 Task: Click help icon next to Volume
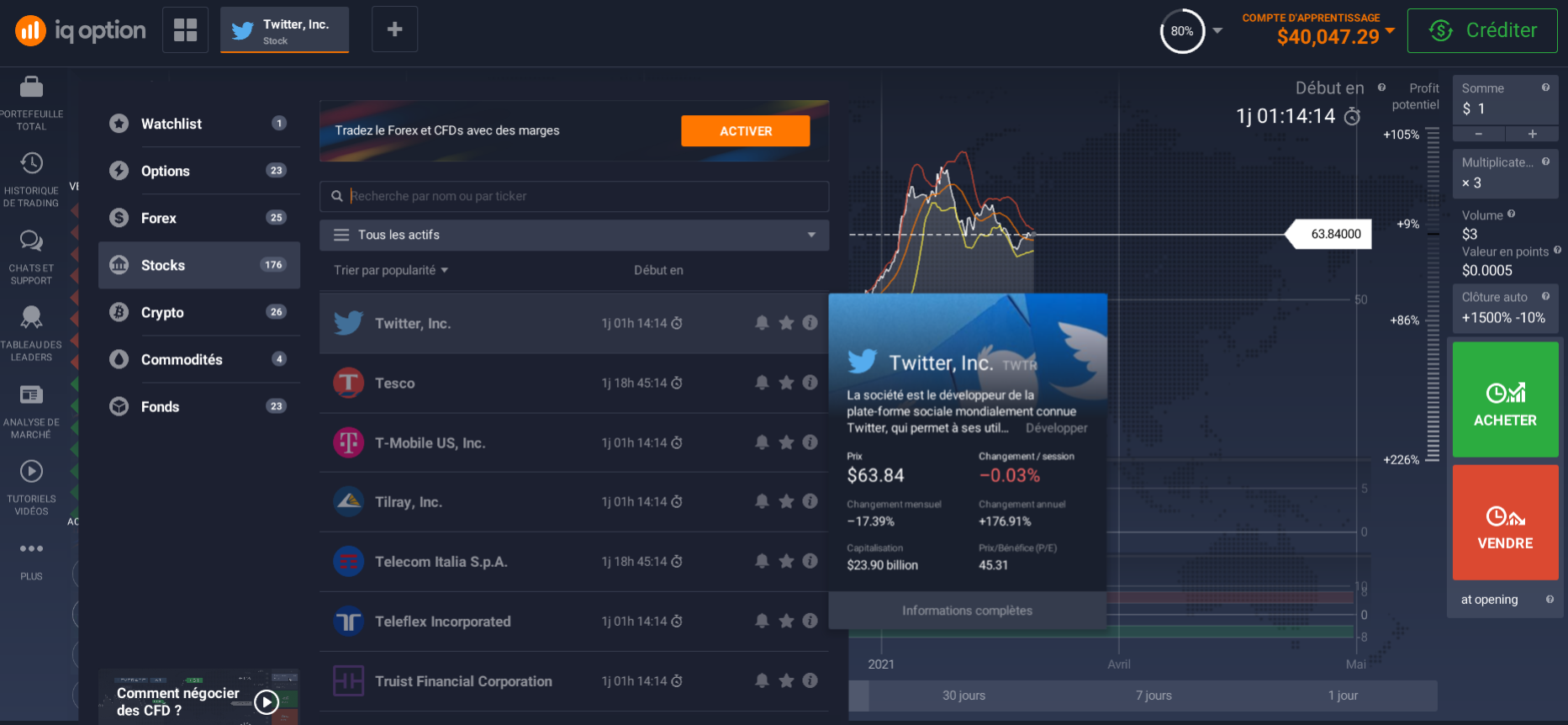1511,214
